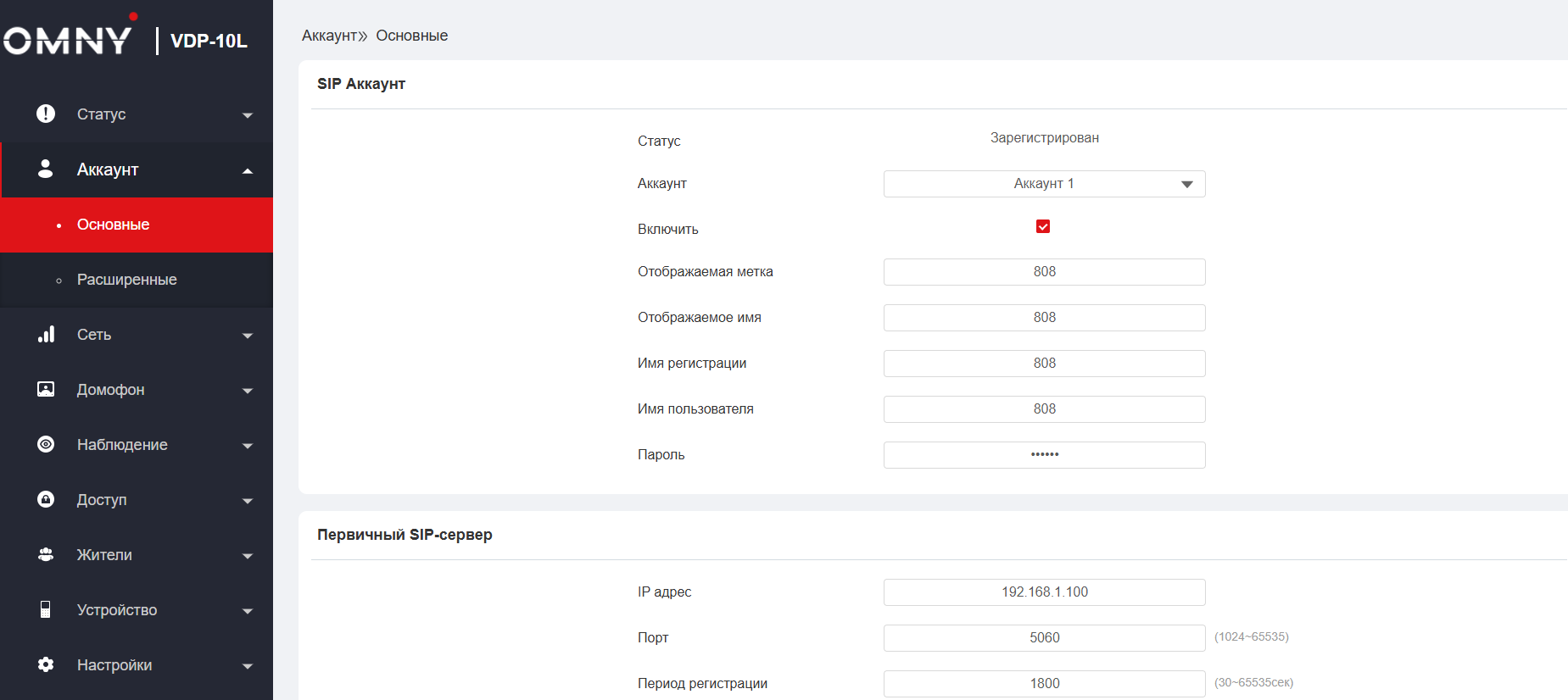This screenshot has width=1568, height=700.
Task: Select the Основные submenu item
Action: coord(114,225)
